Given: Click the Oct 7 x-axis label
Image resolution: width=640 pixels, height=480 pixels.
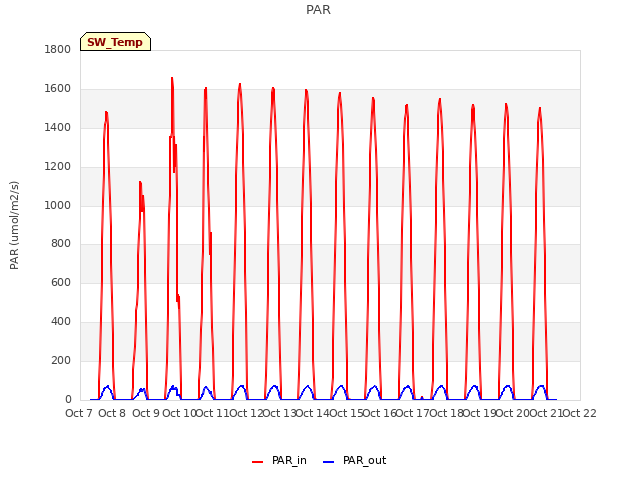Looking at the screenshot, I should pos(79,413).
